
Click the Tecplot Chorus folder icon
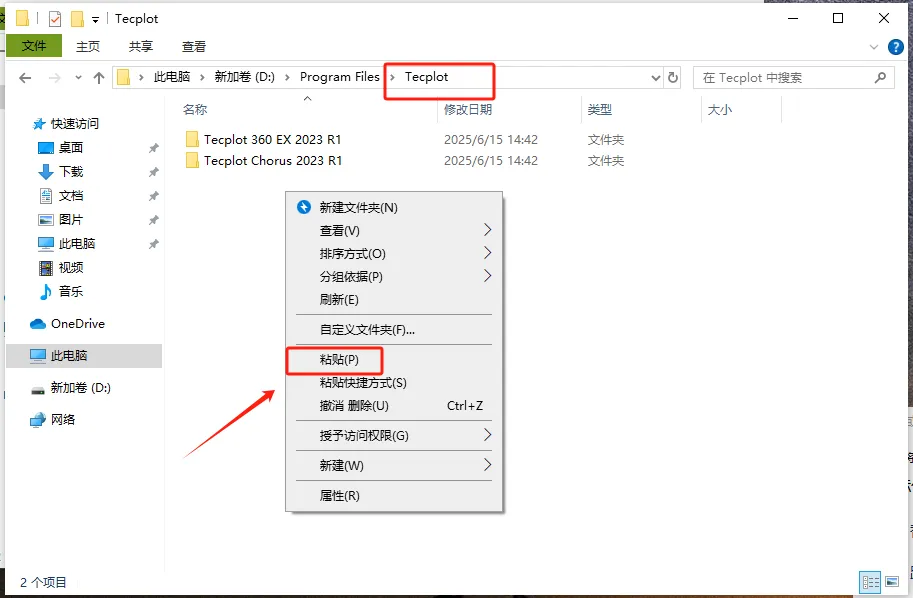(x=192, y=160)
